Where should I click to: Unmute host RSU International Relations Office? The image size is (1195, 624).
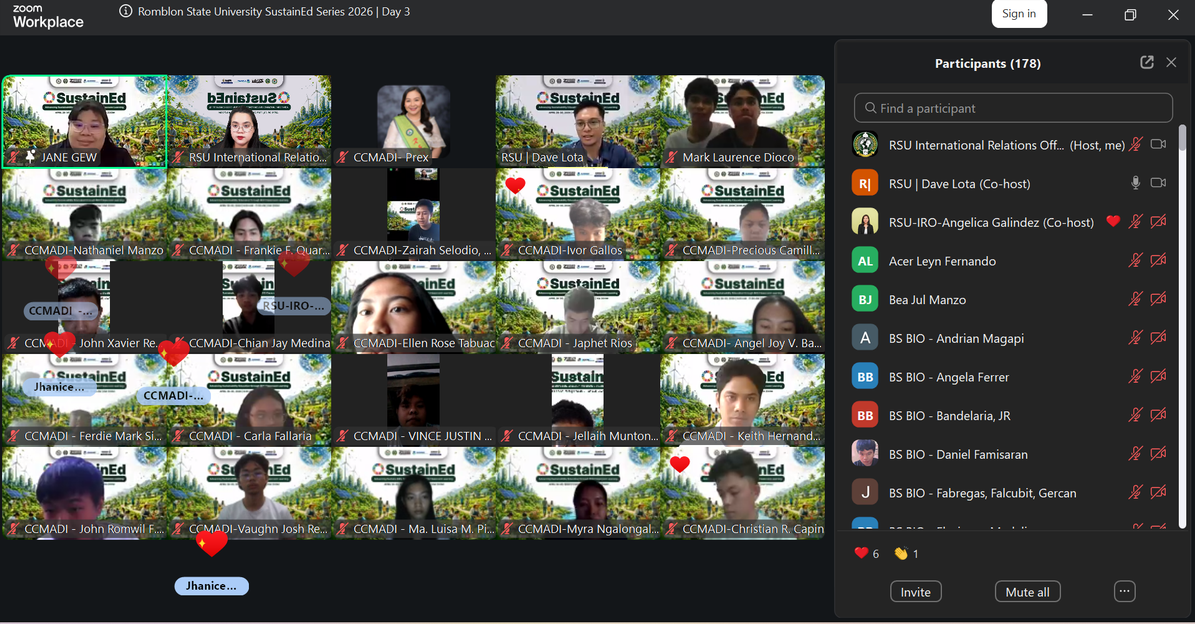tap(1135, 145)
